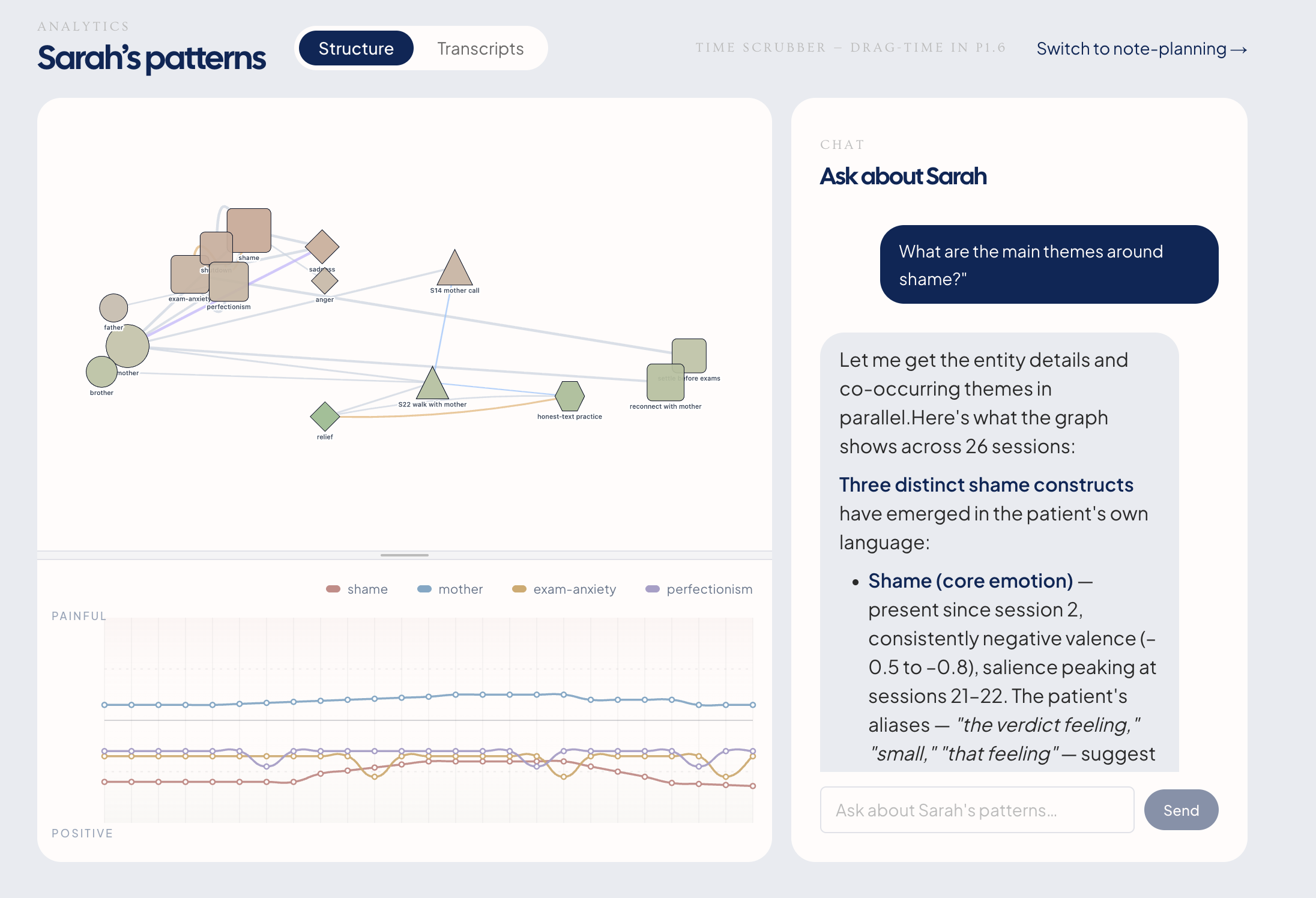Select the father circle node
Viewport: 1316px width, 898px height.
pyautogui.click(x=113, y=309)
